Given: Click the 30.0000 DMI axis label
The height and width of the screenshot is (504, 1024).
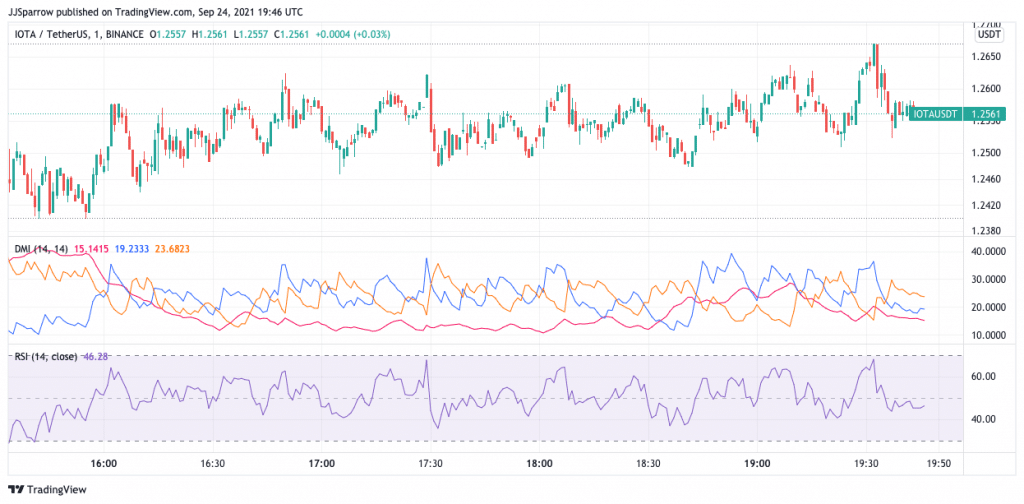Looking at the screenshot, I should coord(990,279).
